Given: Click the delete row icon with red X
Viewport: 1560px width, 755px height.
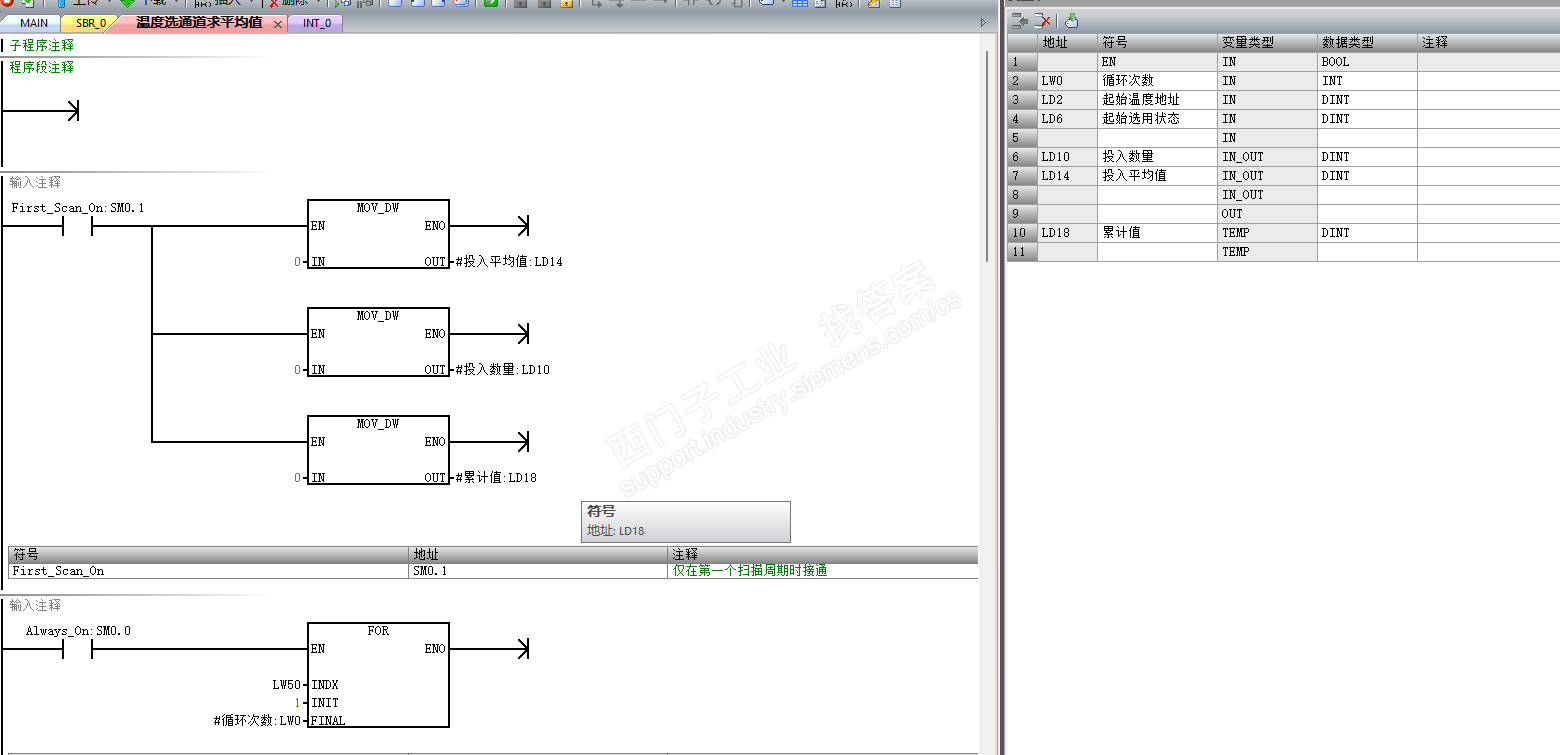Looking at the screenshot, I should [1042, 20].
